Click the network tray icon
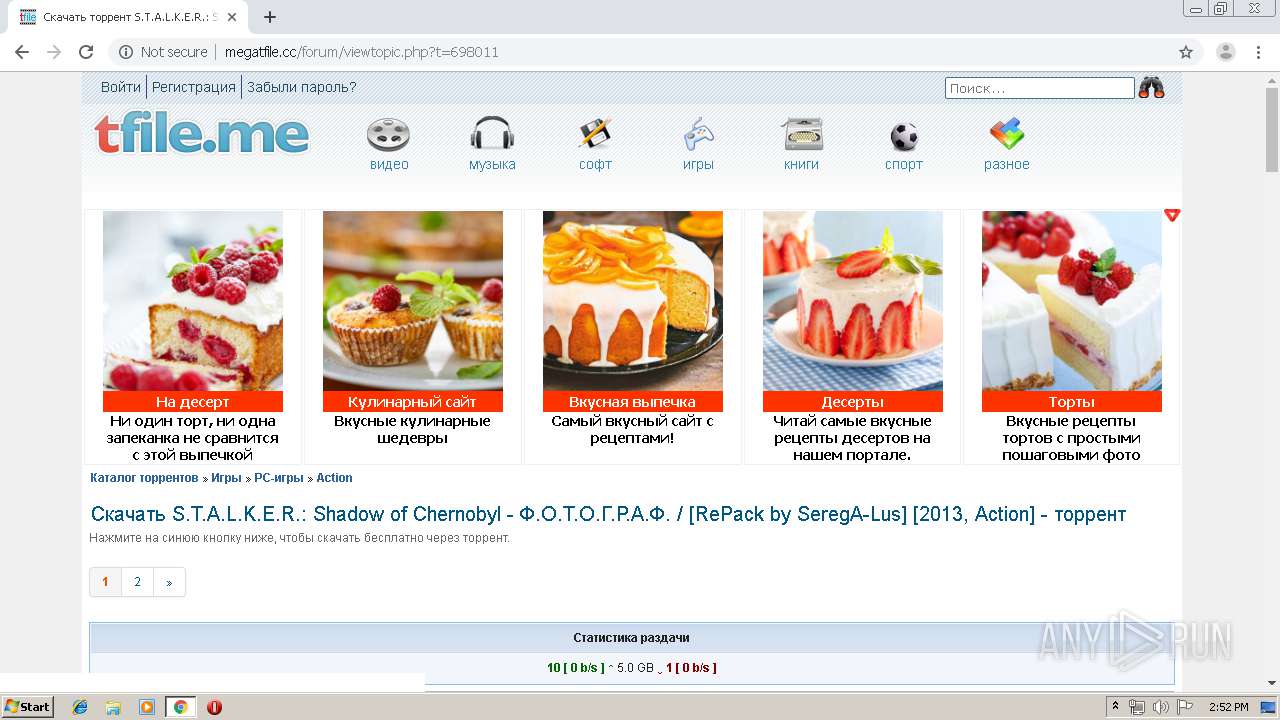This screenshot has width=1280, height=720. pyautogui.click(x=1137, y=707)
